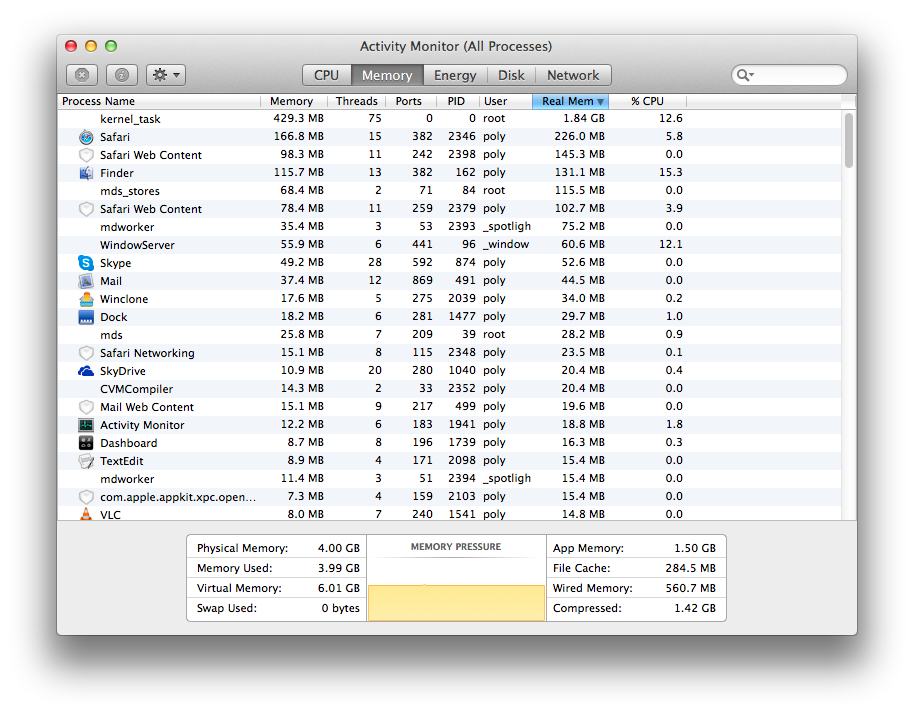
Task: Click the Activity Monitor process icon
Action: coord(86,425)
